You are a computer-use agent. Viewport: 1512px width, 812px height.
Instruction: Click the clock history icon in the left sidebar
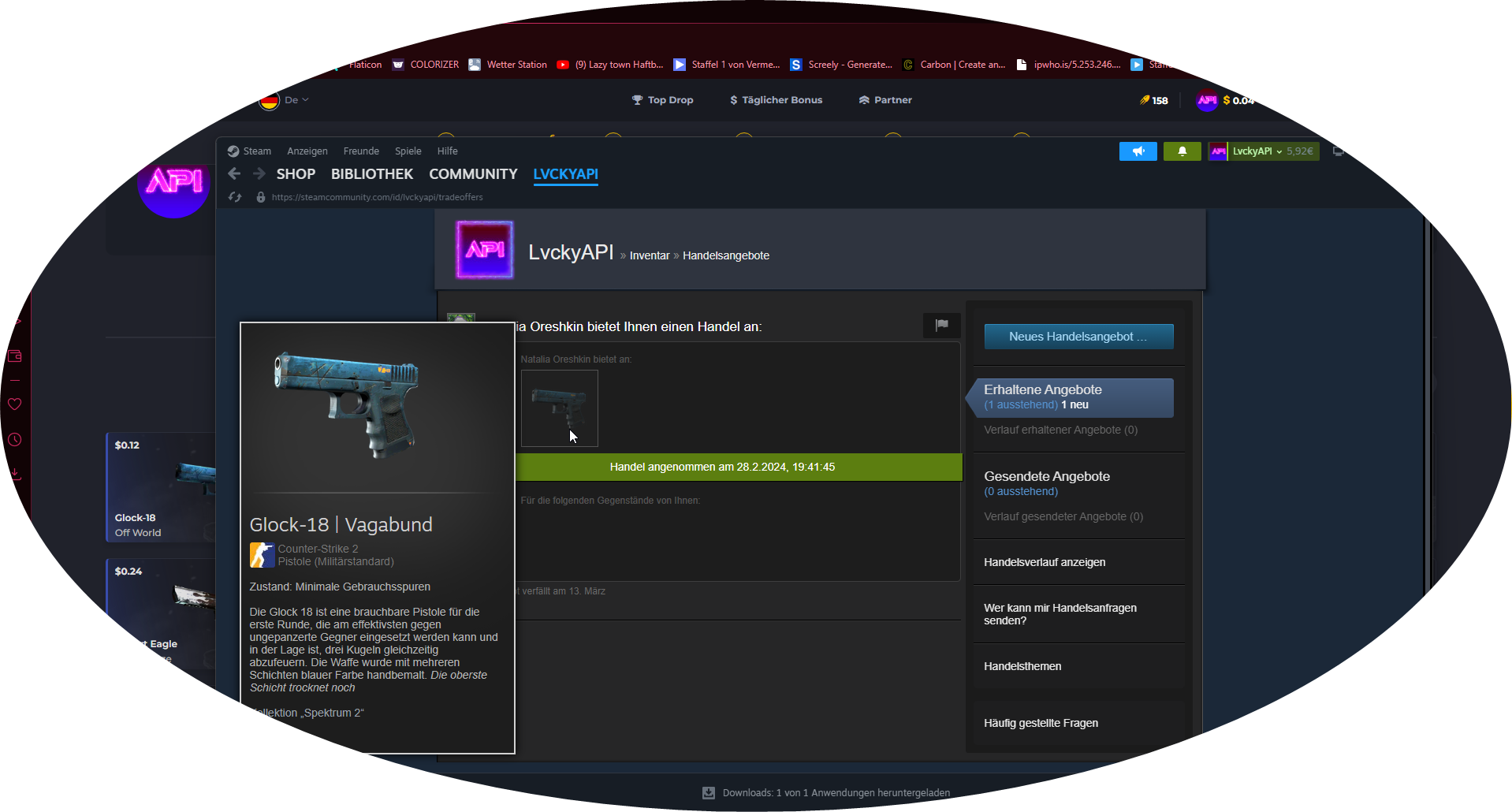click(x=14, y=440)
